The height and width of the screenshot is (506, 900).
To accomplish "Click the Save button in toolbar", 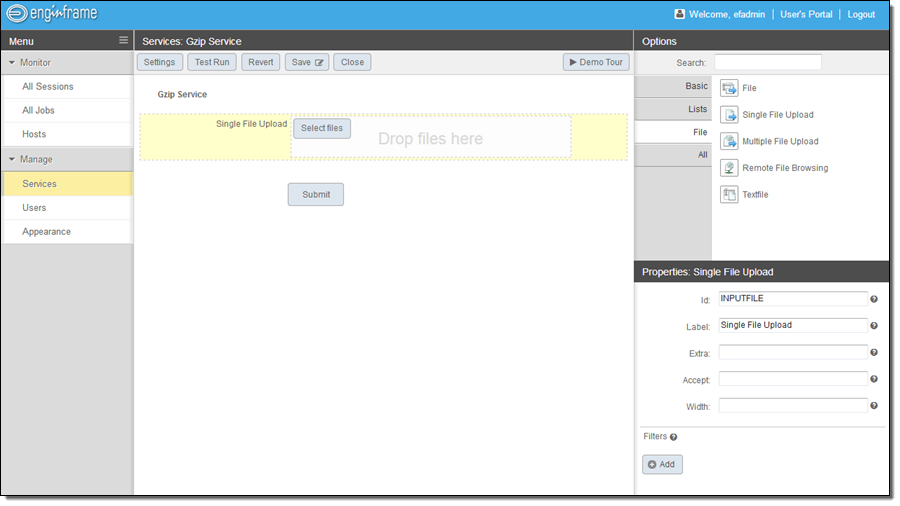I will [307, 62].
